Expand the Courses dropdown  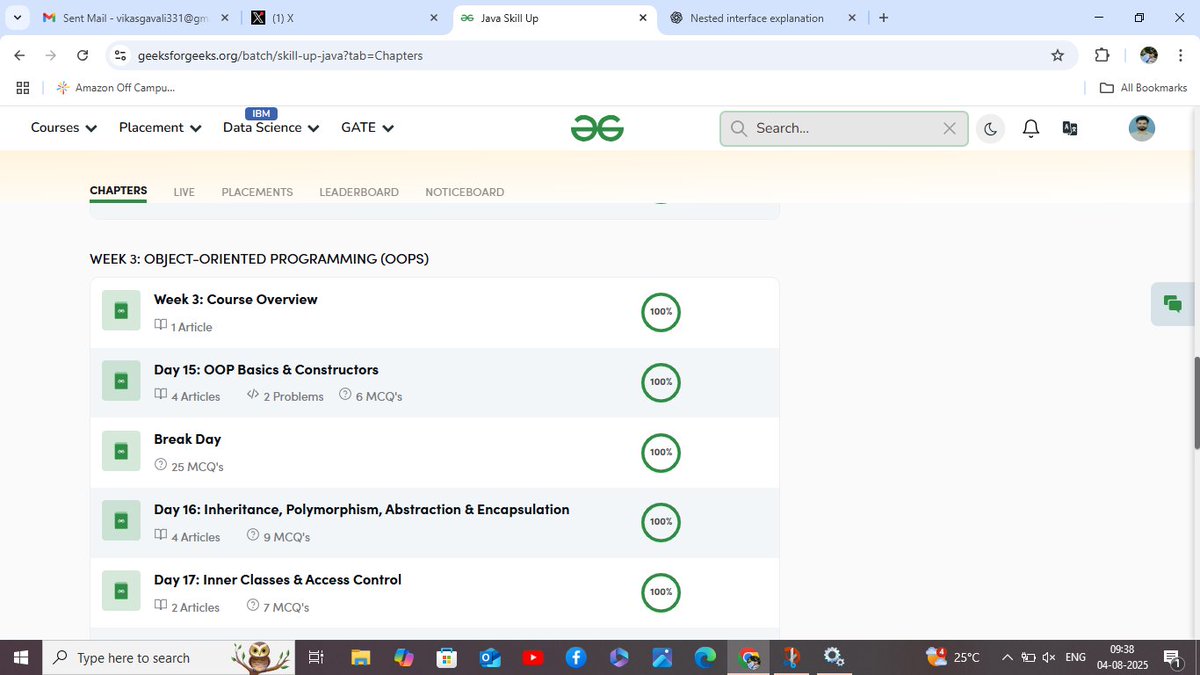point(64,128)
